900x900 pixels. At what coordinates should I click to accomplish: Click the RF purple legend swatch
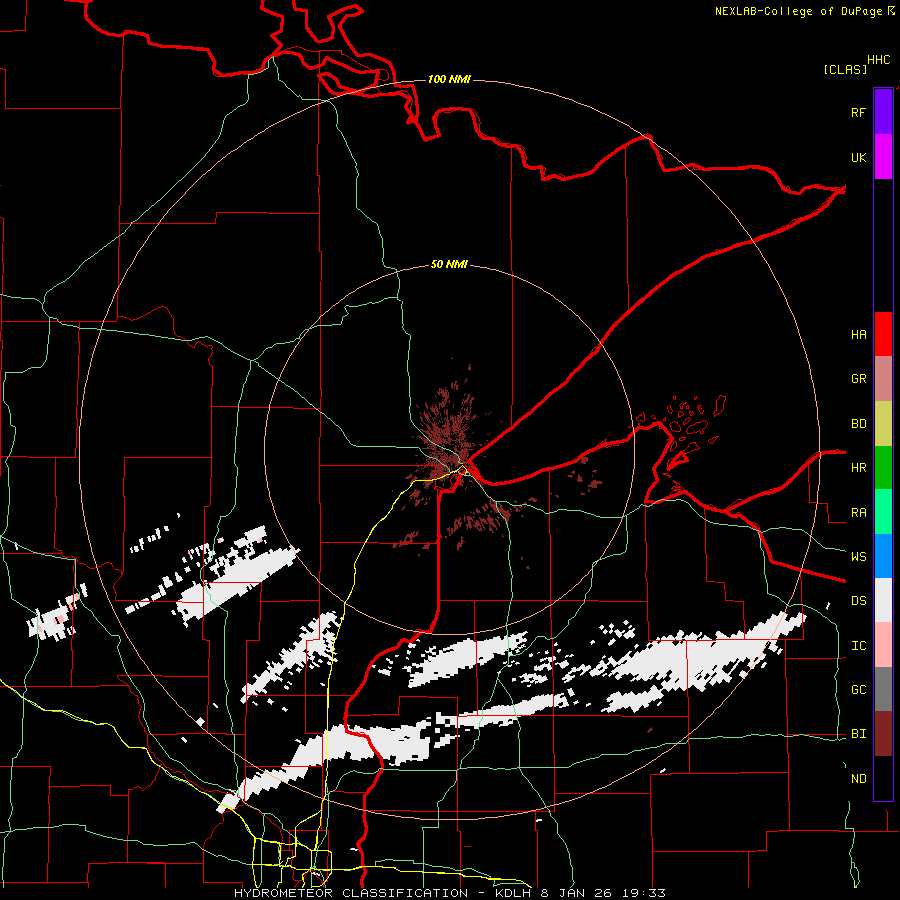(883, 112)
